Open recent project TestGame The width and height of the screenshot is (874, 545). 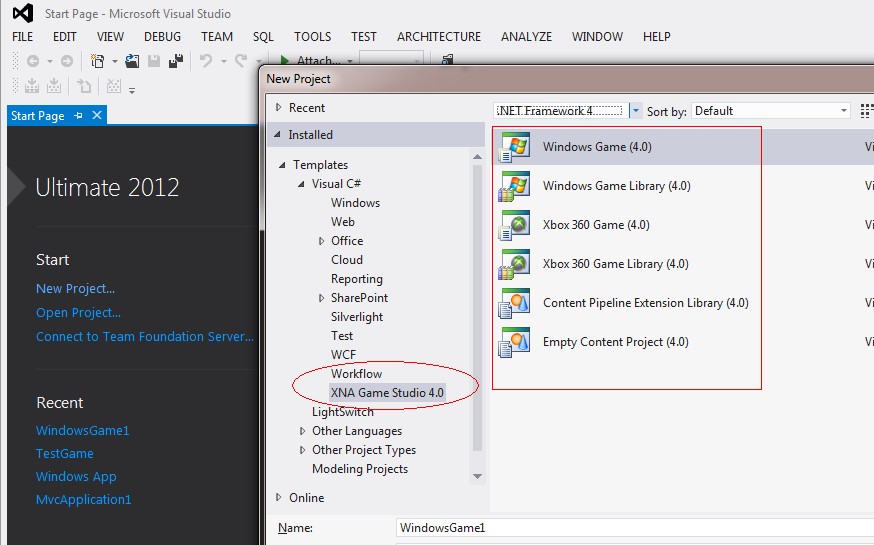tap(65, 454)
